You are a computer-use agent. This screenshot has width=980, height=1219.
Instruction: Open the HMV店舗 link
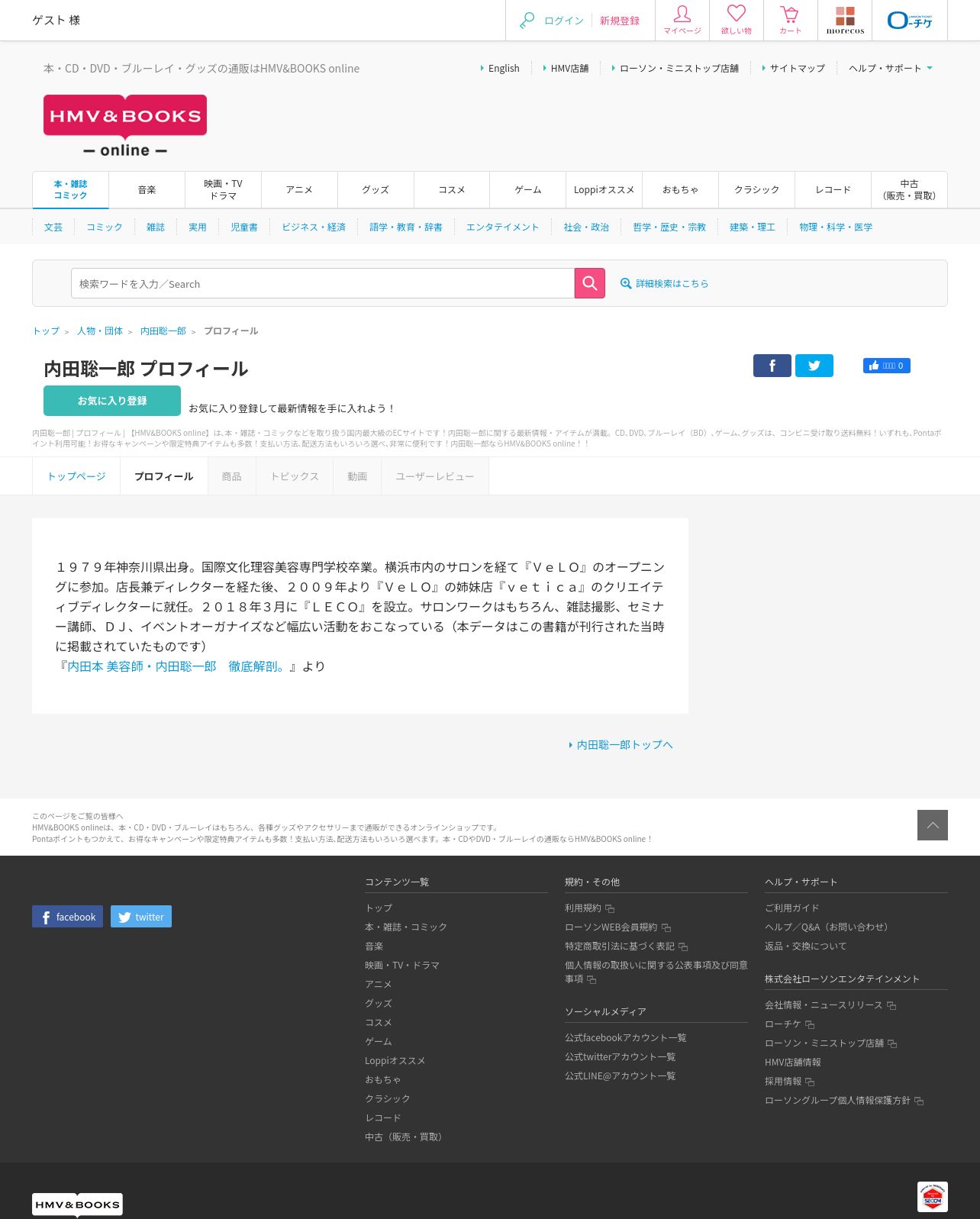coord(569,68)
